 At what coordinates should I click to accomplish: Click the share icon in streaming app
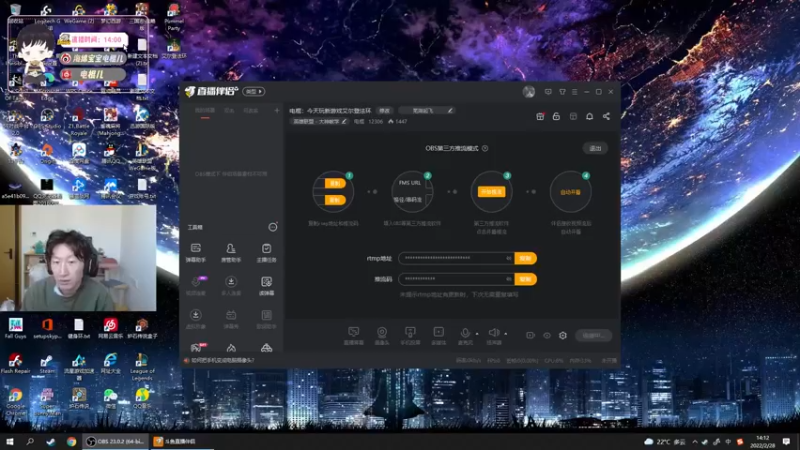point(606,116)
